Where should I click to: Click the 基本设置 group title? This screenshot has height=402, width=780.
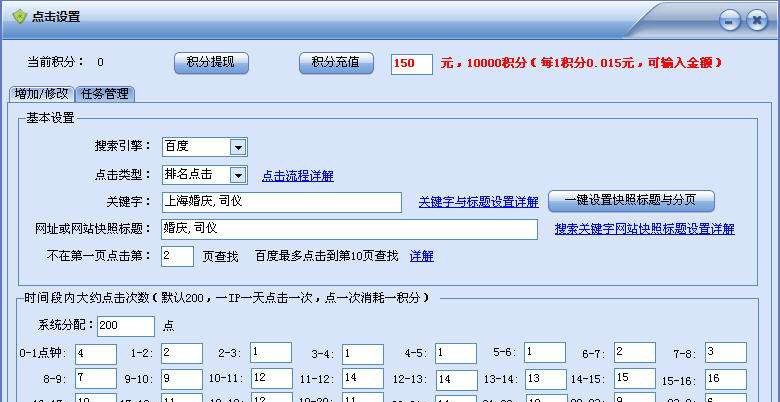click(50, 118)
